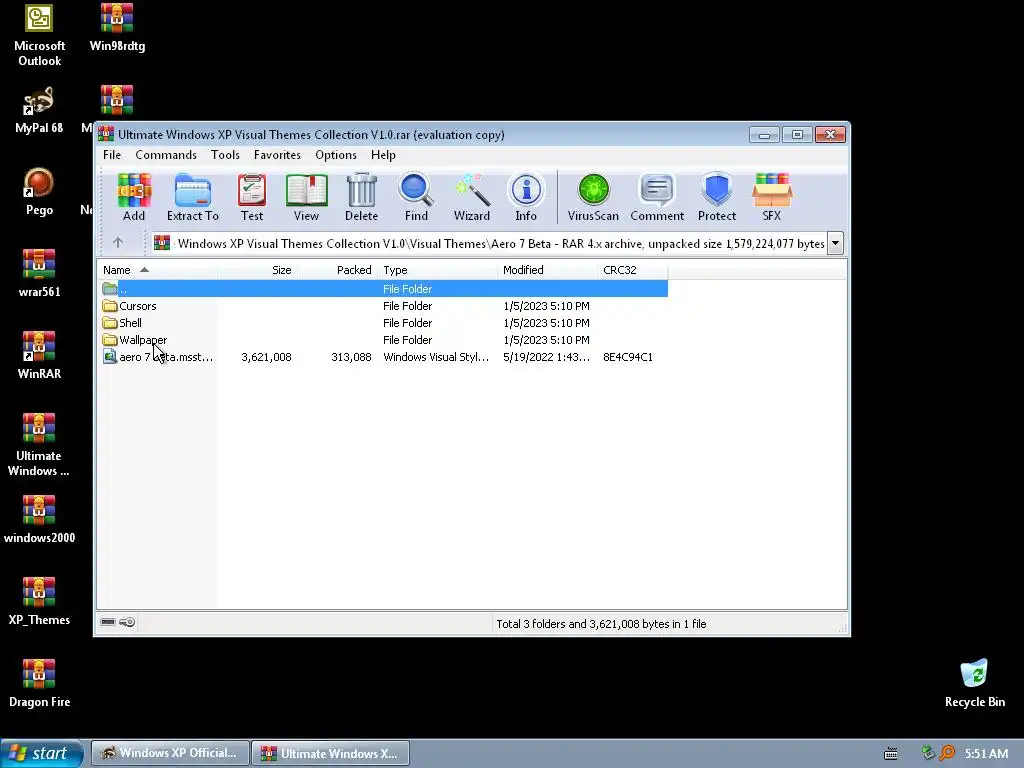
Task: Click the Protect shield icon
Action: tap(716, 197)
